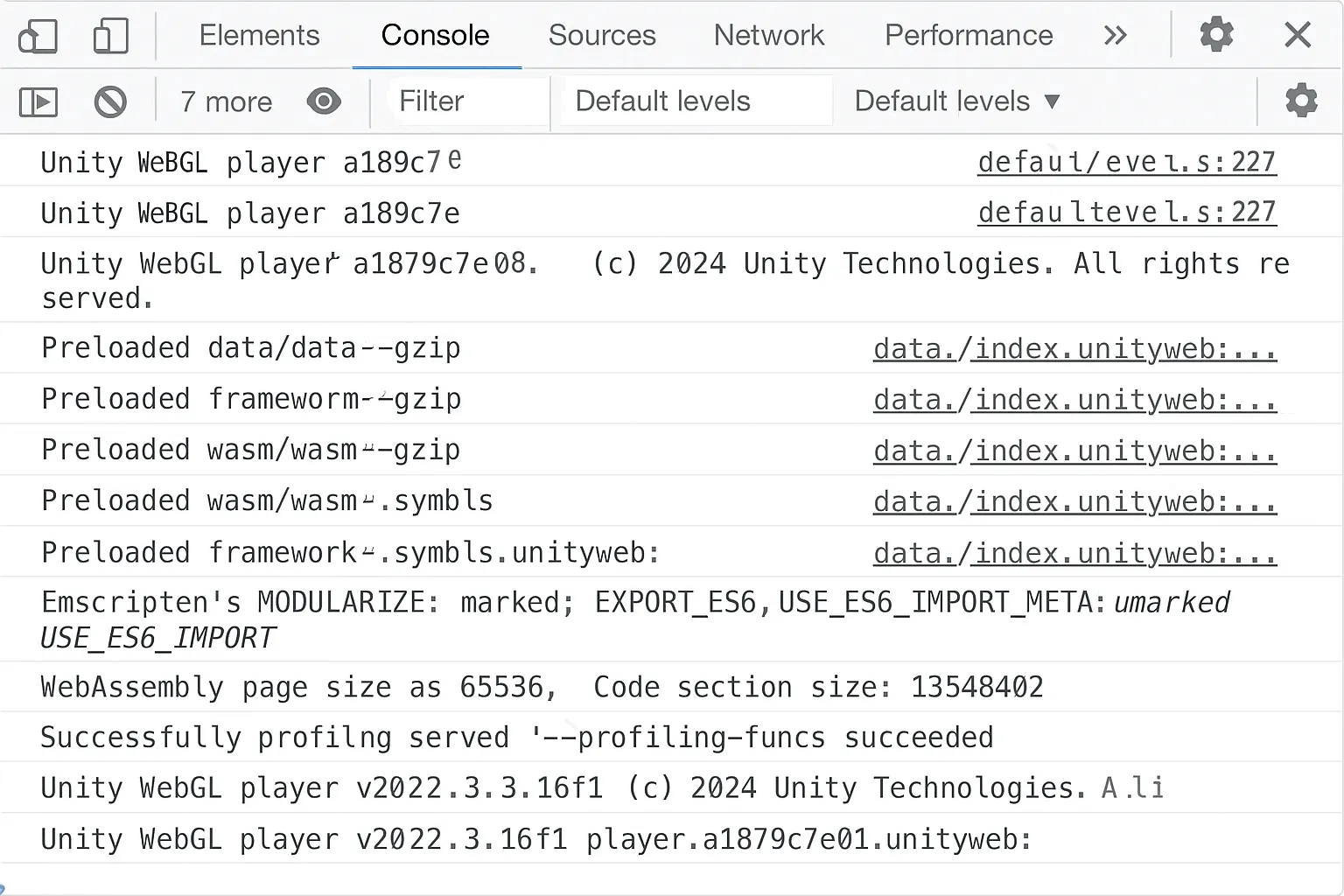Viewport: 1344px width, 896px height.
Task: Select the Console tab
Action: tap(435, 35)
